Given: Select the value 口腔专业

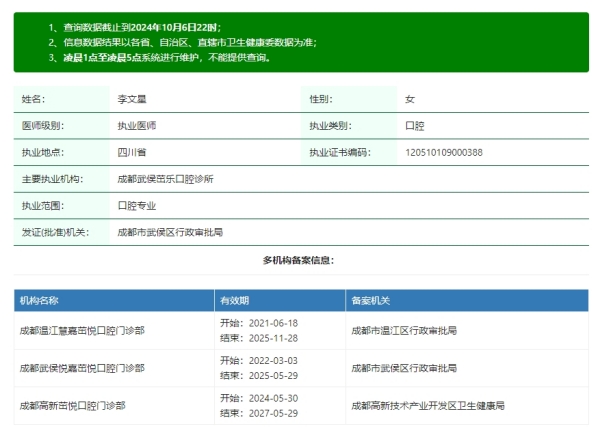Looking at the screenshot, I should 137,205.
